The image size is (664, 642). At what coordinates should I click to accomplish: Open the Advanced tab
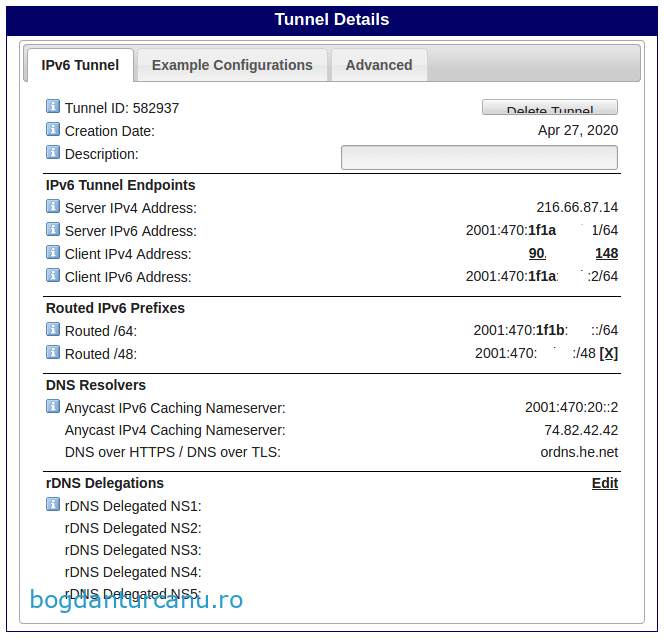tap(379, 65)
